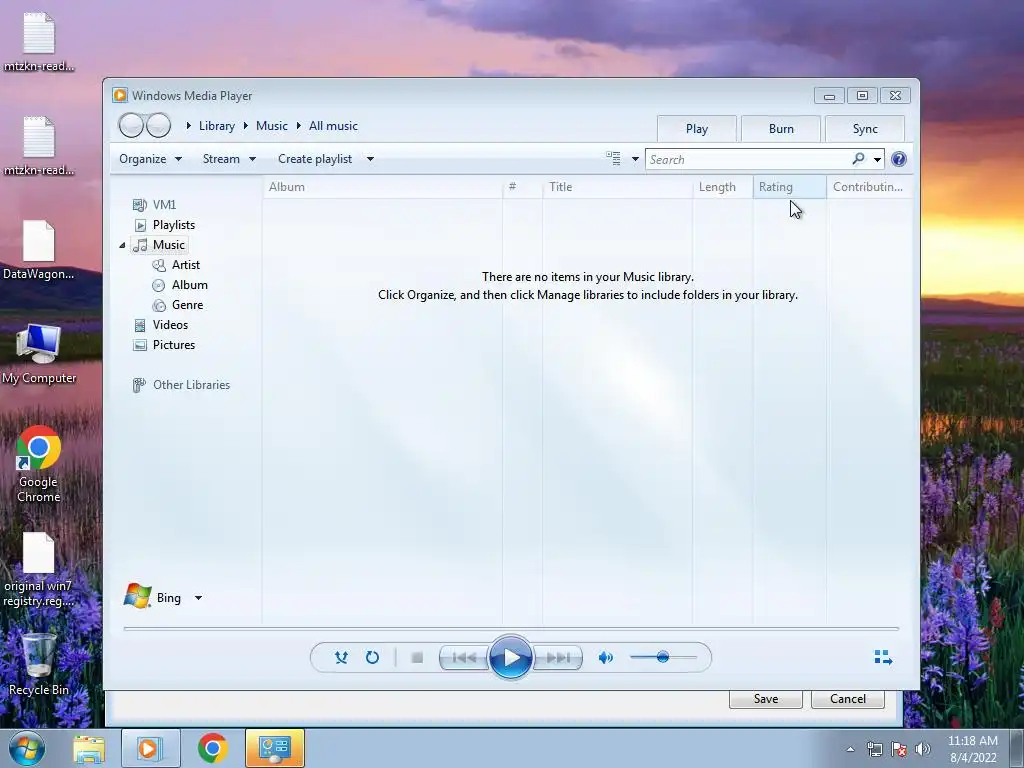Open File Explorer from taskbar

tap(89, 748)
